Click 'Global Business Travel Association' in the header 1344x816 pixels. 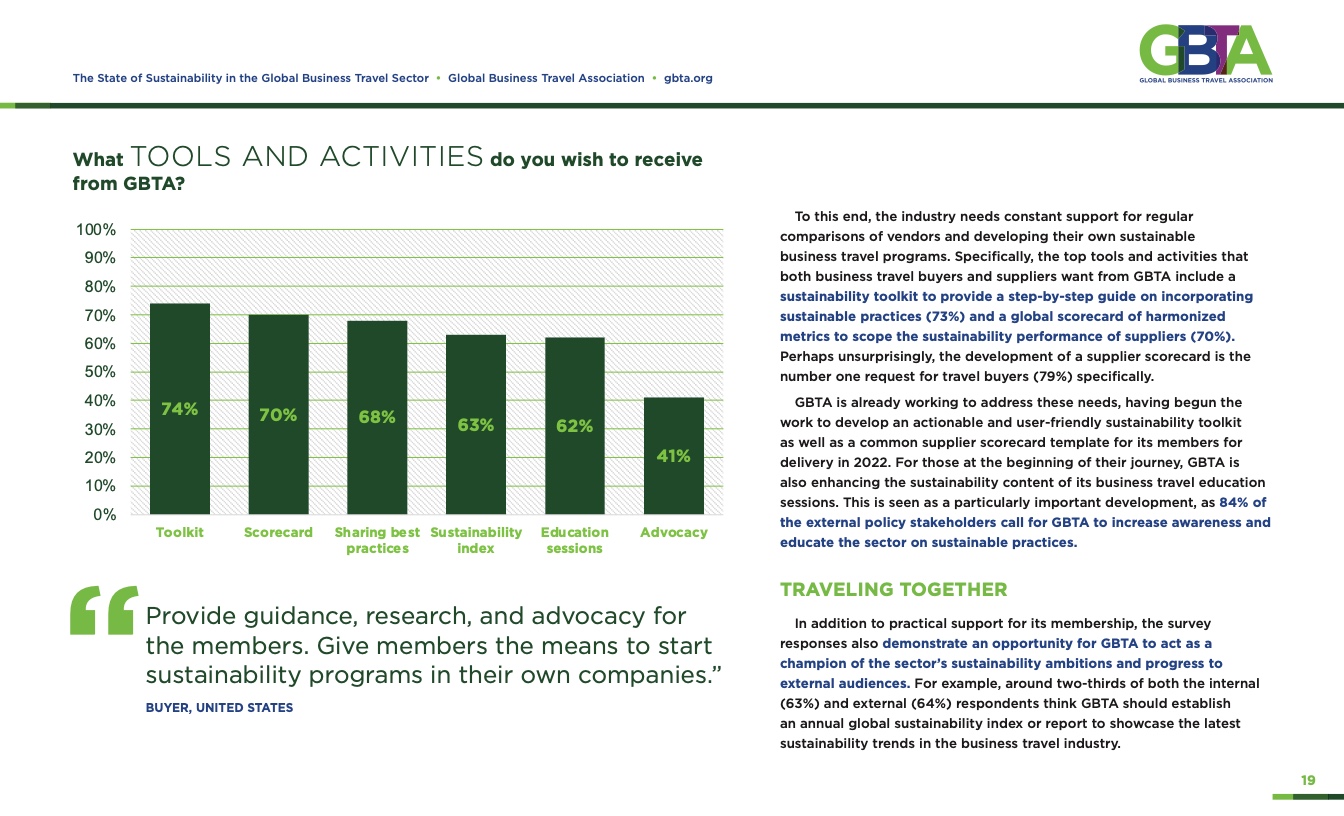546,78
